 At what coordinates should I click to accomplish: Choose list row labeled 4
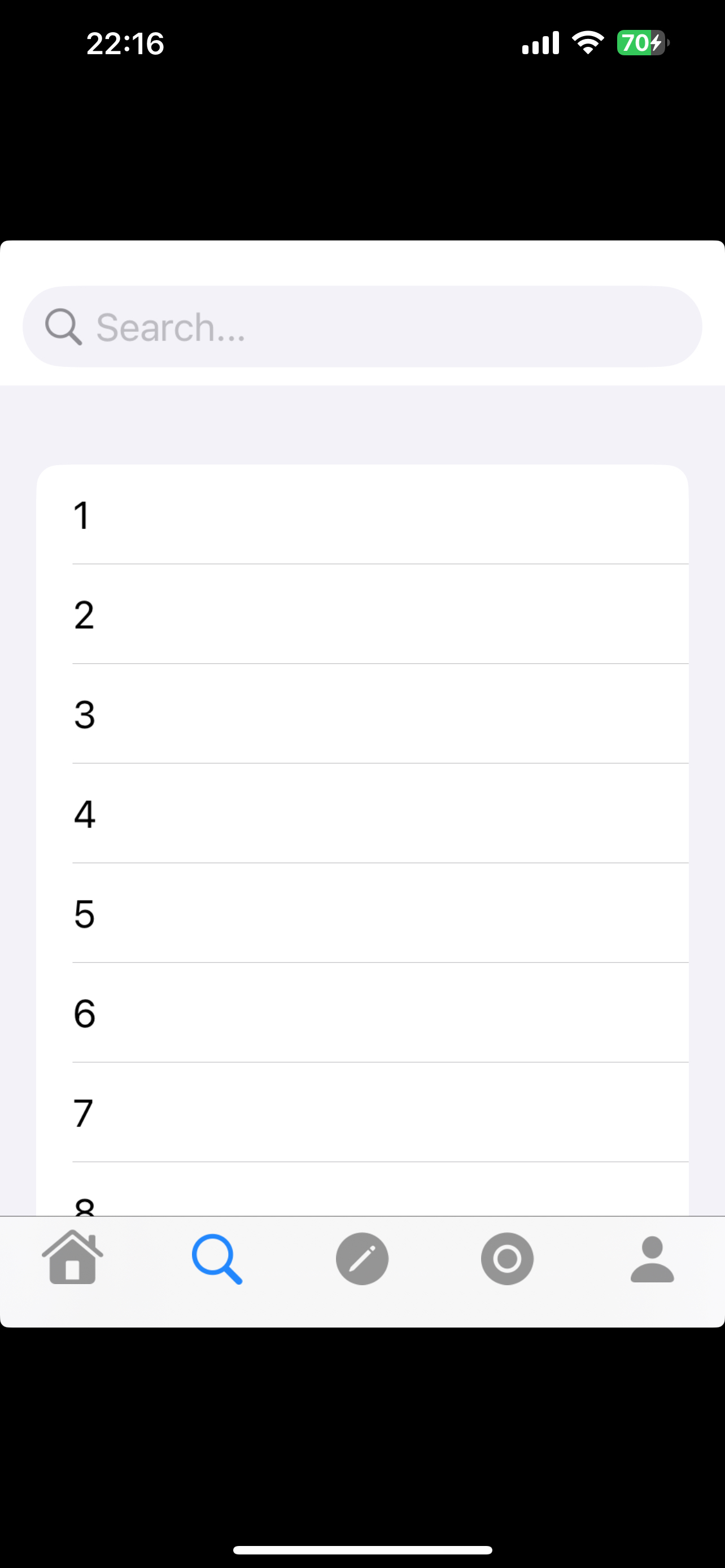[x=362, y=814]
